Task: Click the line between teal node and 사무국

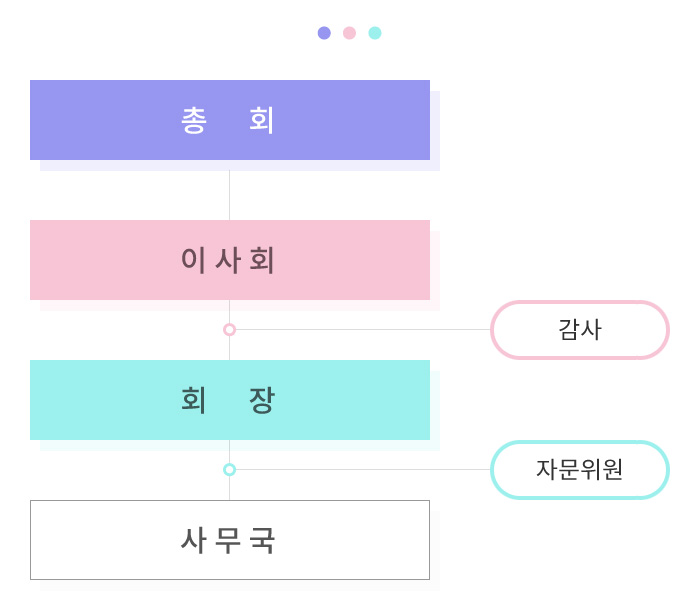Action: tap(229, 488)
